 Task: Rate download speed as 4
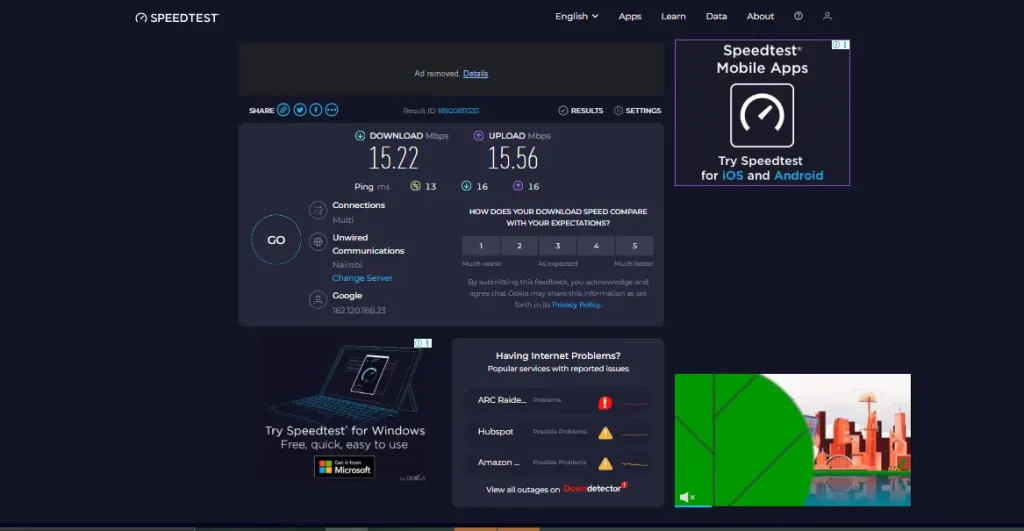tap(596, 246)
